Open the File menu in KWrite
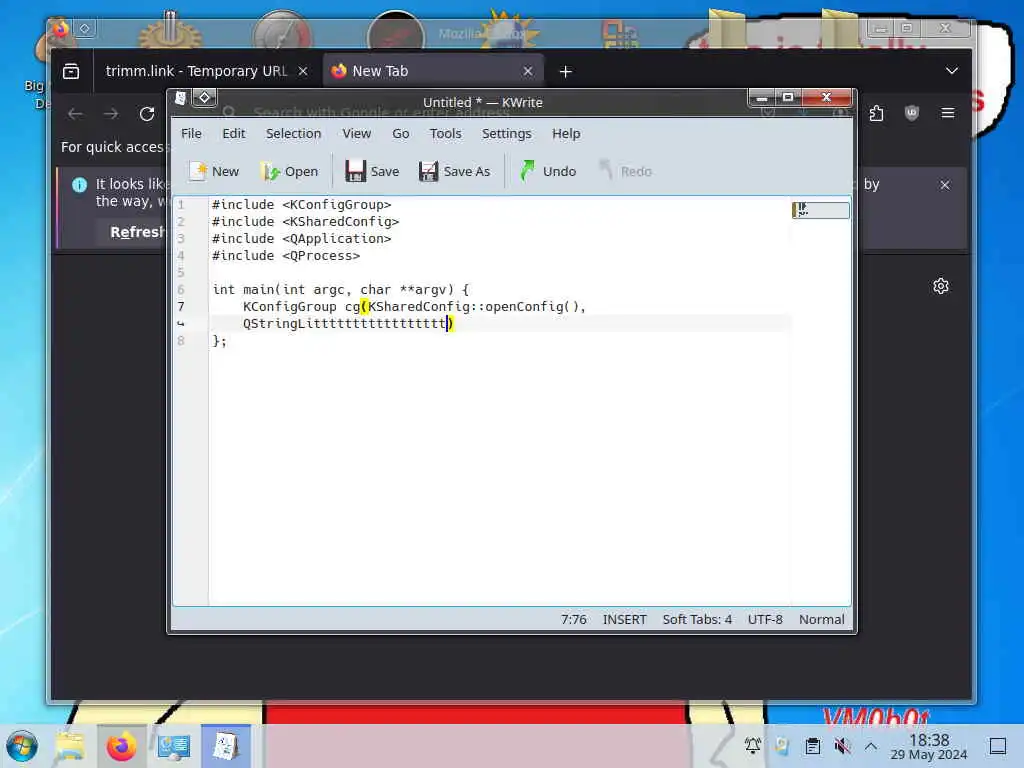The width and height of the screenshot is (1024, 768). pyautogui.click(x=191, y=133)
